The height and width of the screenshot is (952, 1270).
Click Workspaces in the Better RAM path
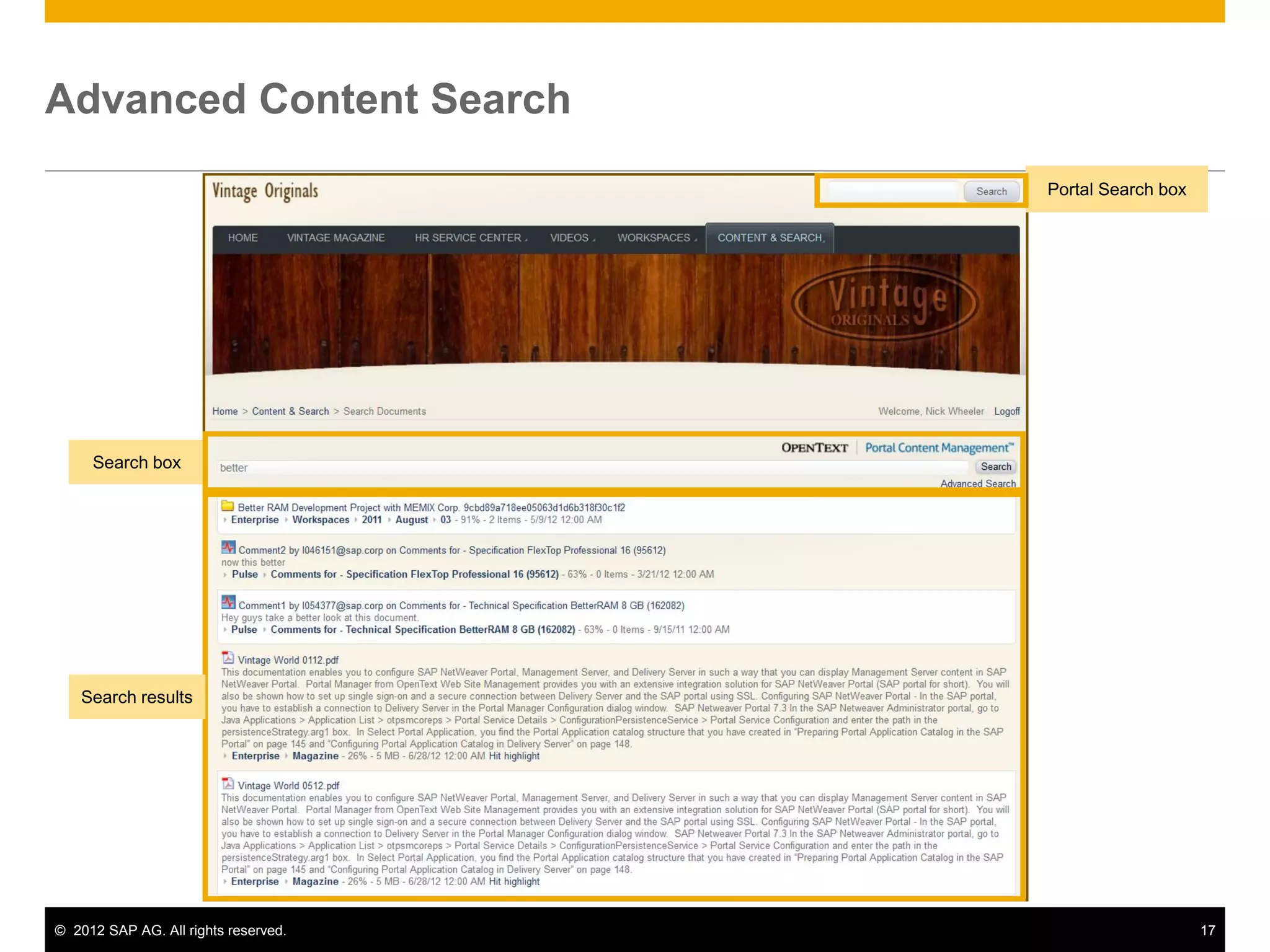point(321,520)
